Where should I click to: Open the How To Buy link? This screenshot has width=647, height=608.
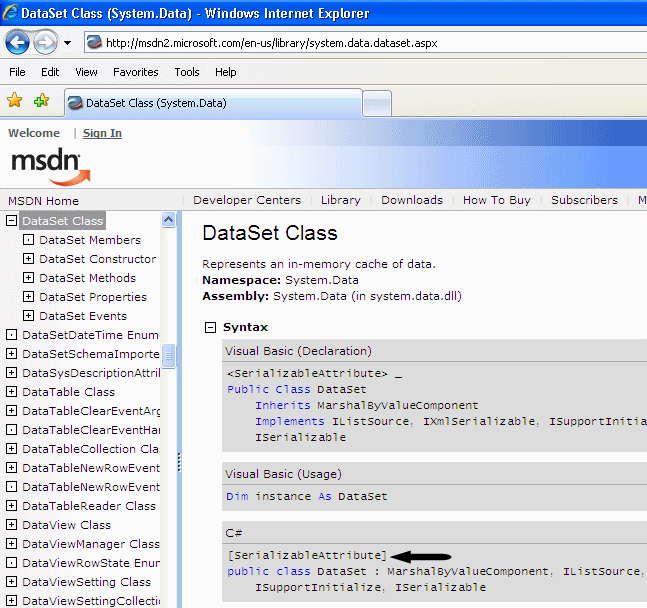(497, 200)
